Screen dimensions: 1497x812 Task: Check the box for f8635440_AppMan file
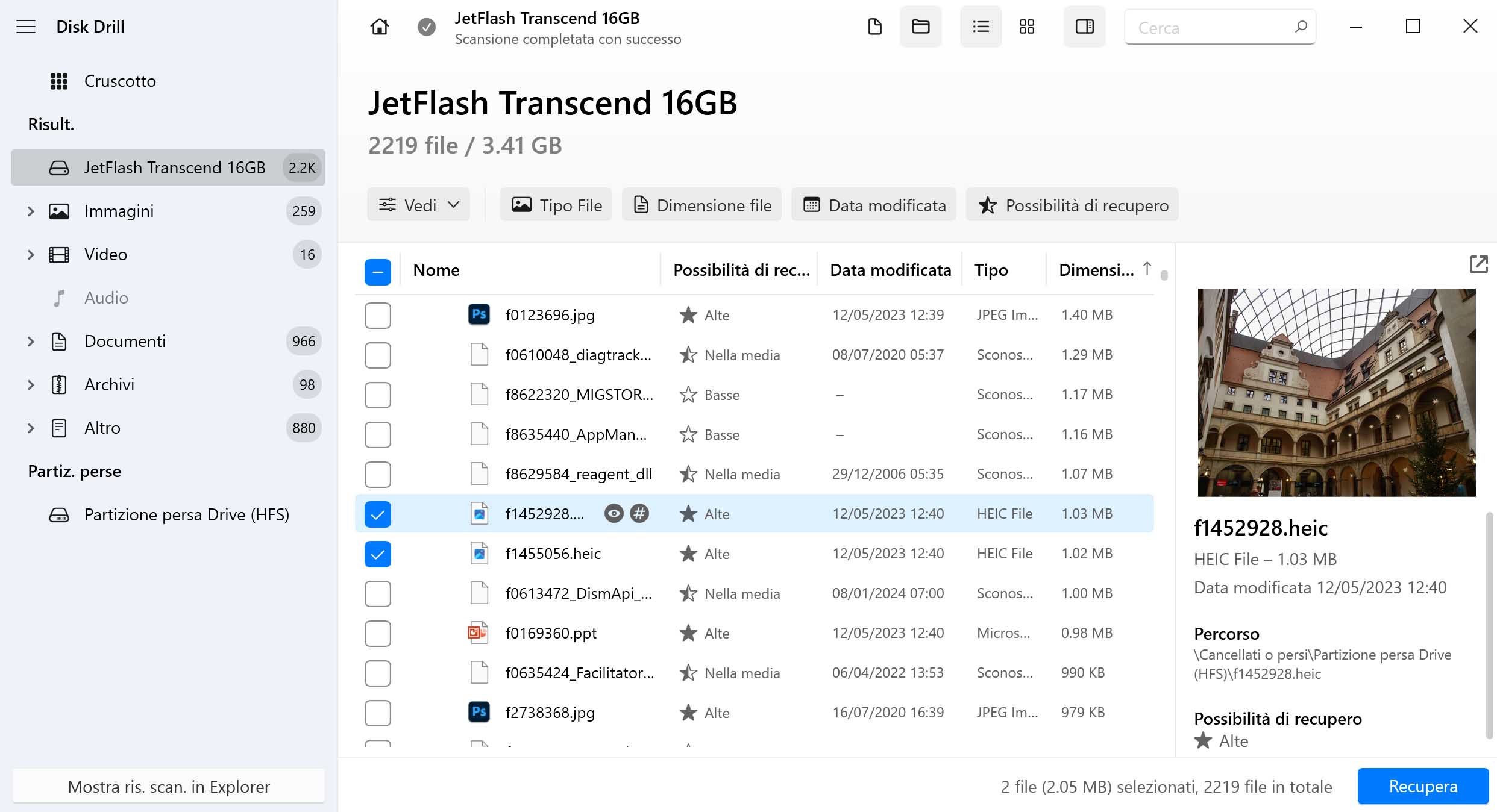(x=377, y=434)
